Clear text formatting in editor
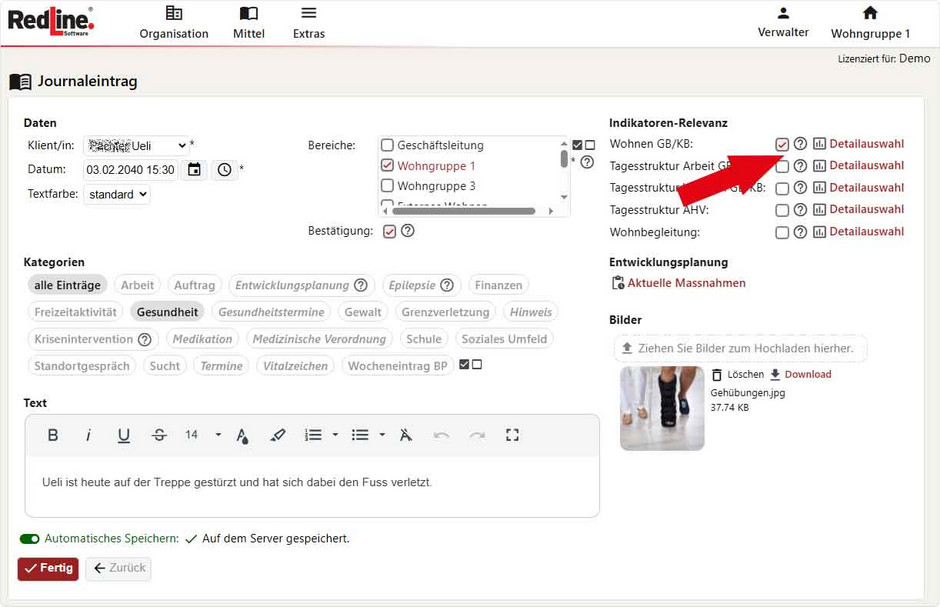940x607 pixels. point(405,435)
